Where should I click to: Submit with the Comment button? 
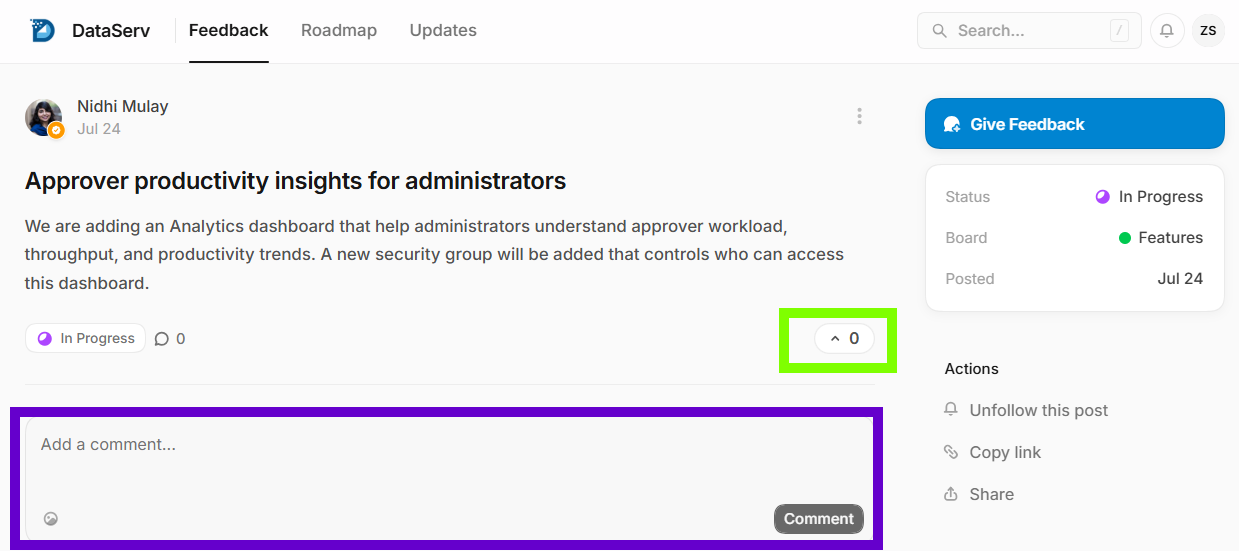pyautogui.click(x=818, y=519)
